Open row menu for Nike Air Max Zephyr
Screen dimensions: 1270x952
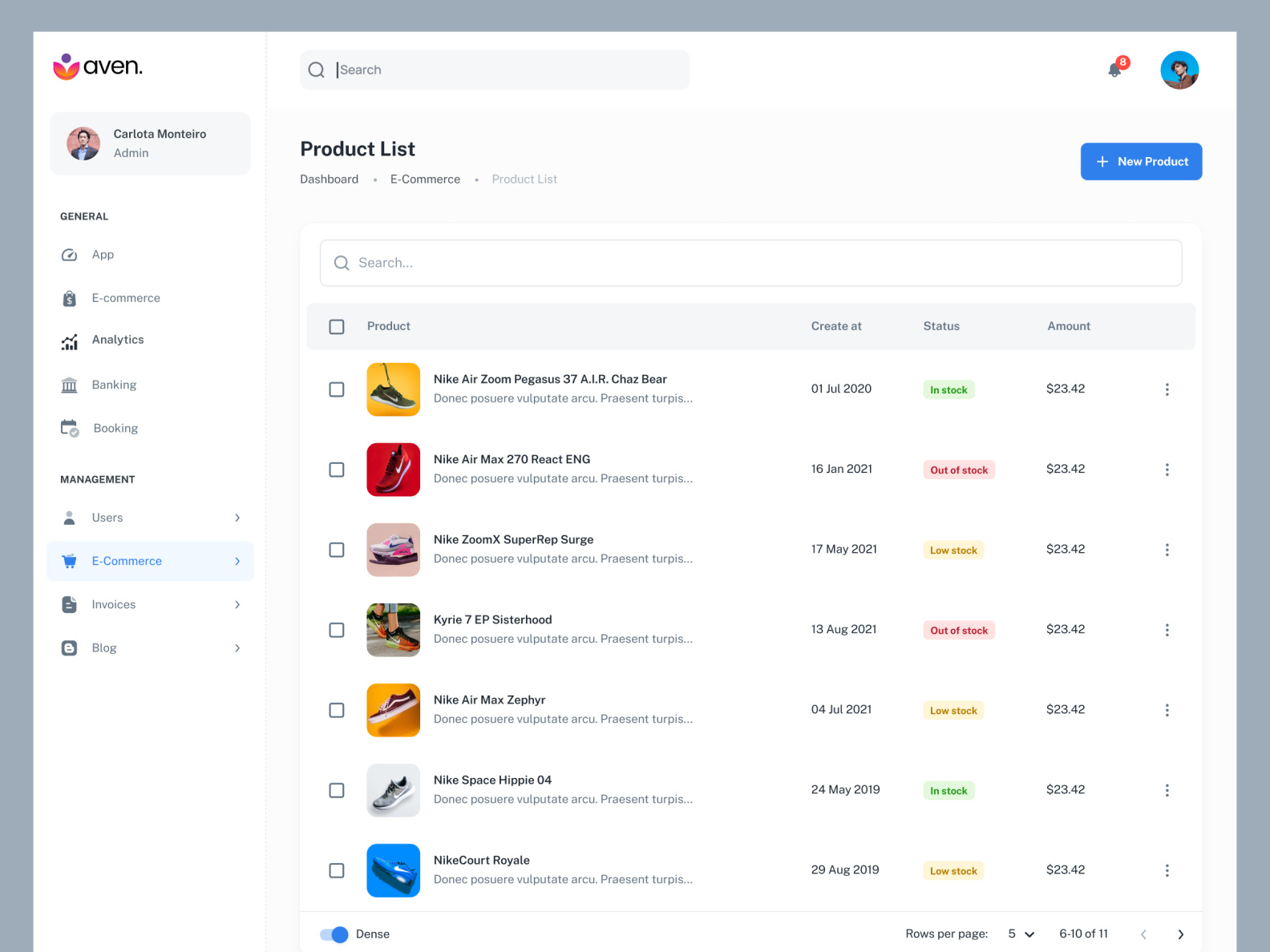1167,710
